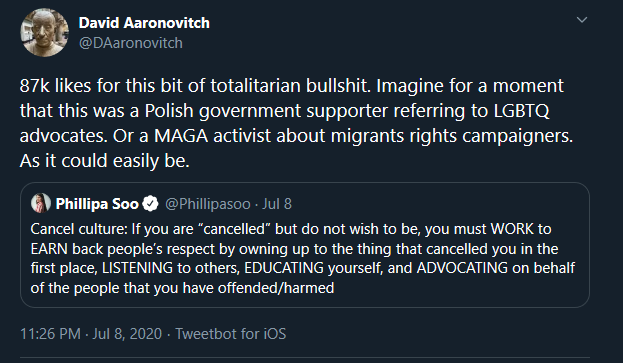The width and height of the screenshot is (623, 363).
Task: Expand the tweet options chevron
Action: pyautogui.click(x=582, y=19)
